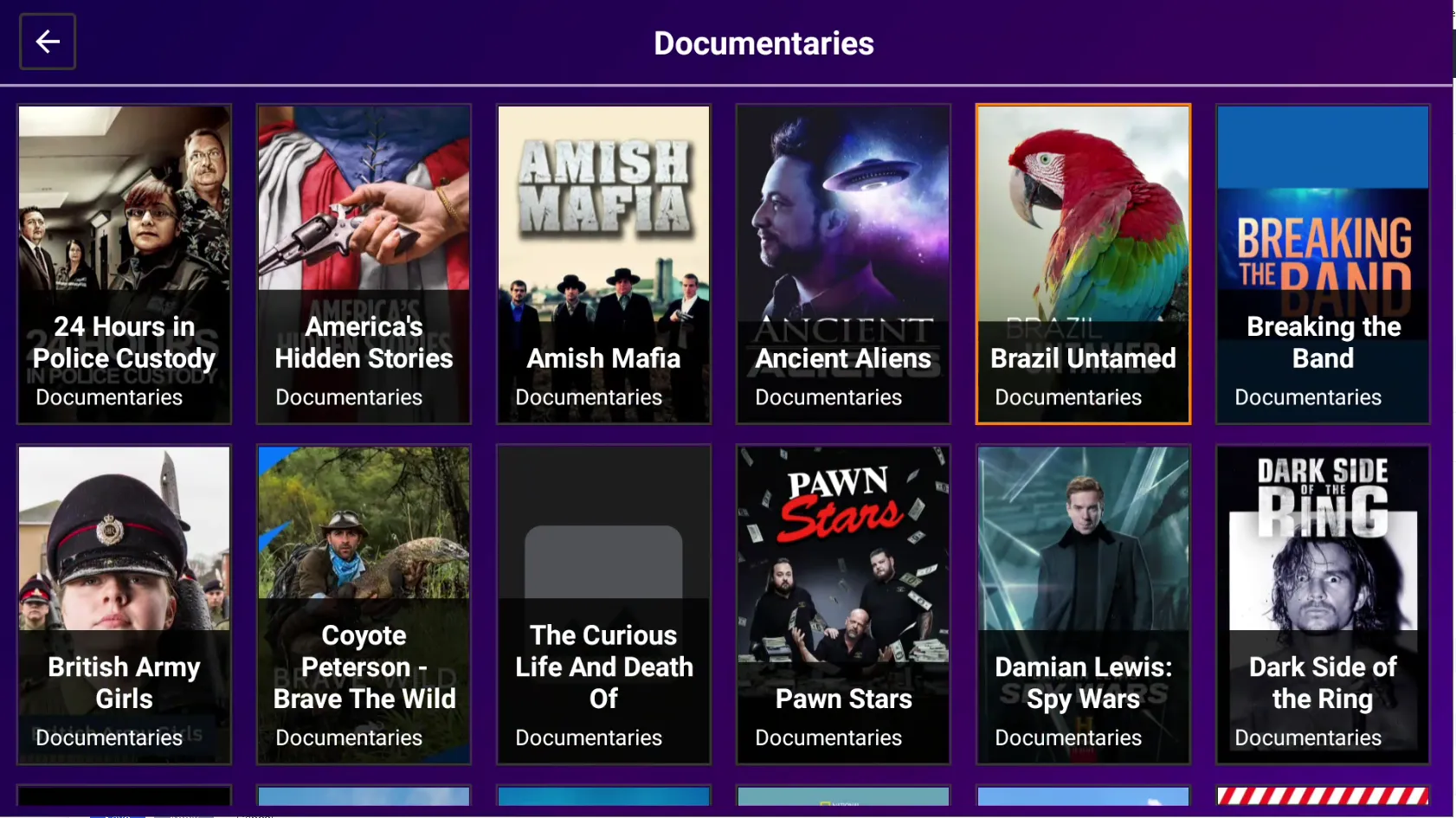Image resolution: width=1456 pixels, height=818 pixels.
Task: Open the Breaking the Band card
Action: click(x=1323, y=264)
